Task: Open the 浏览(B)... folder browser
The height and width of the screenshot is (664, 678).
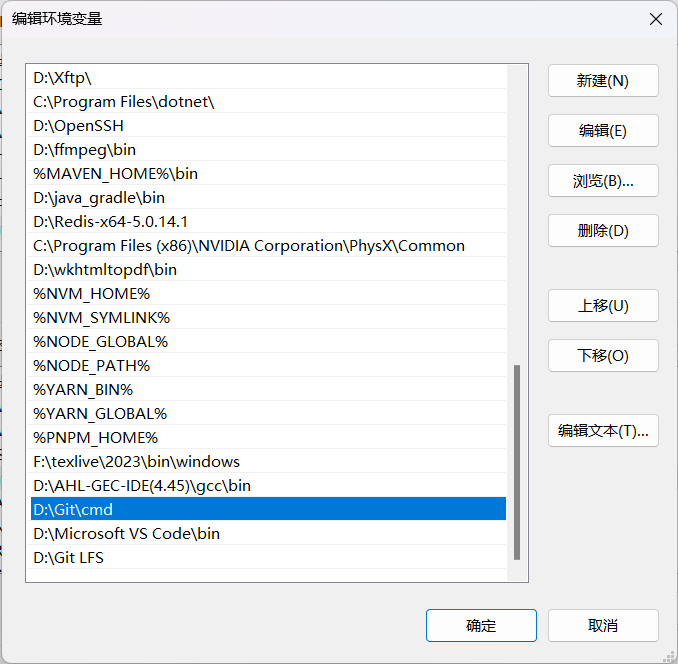Action: click(x=603, y=181)
